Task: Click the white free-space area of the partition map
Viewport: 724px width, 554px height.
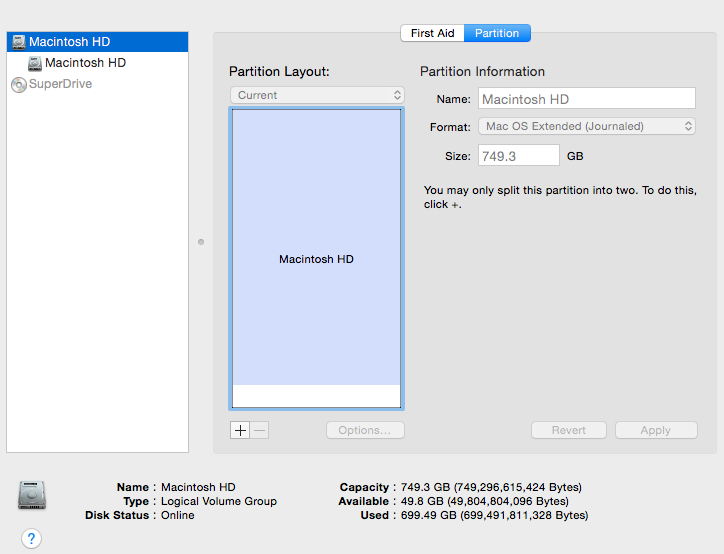Action: 316,396
